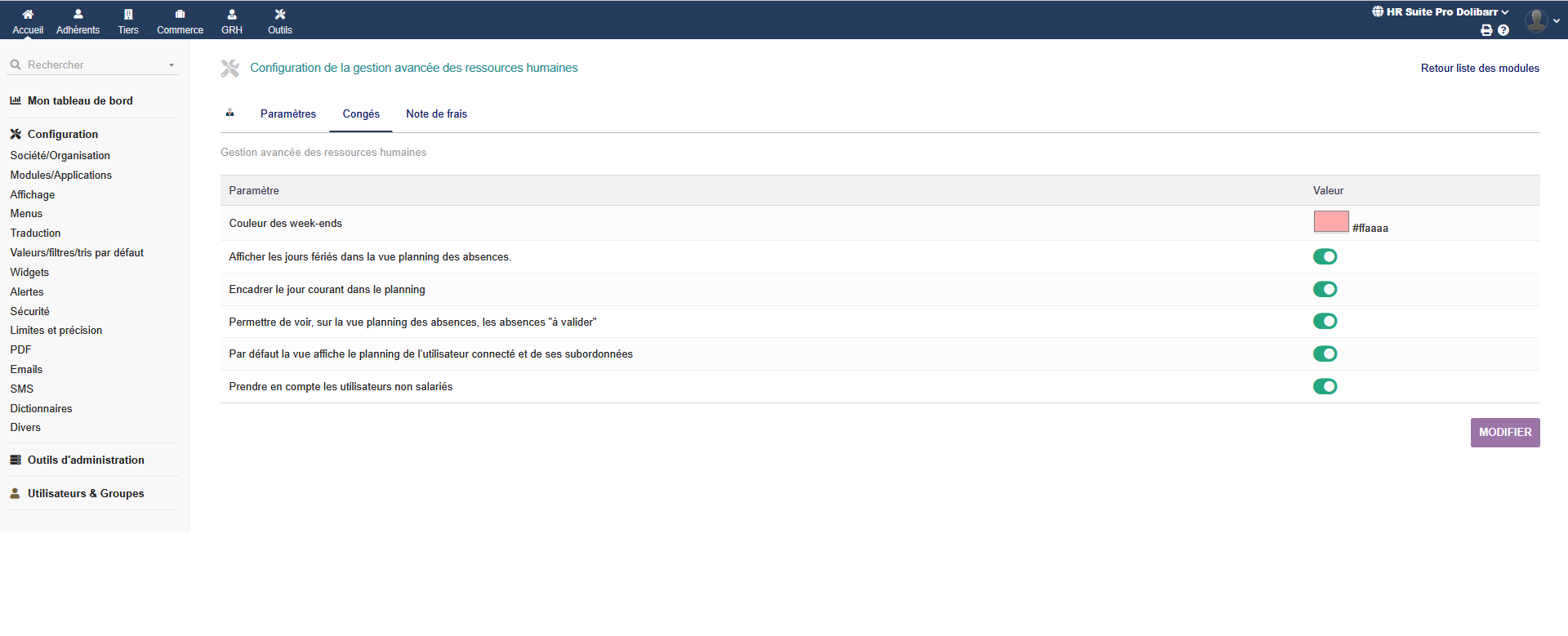This screenshot has height=636, width=1568.
Task: Open the HR Suite Pro Dolibarr dropdown
Action: point(1441,11)
